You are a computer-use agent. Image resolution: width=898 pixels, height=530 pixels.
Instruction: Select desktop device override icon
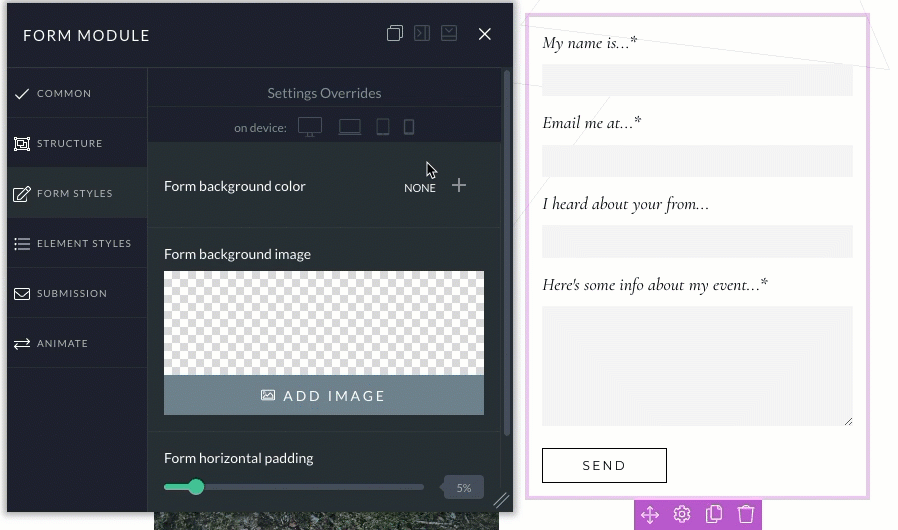tap(310, 127)
